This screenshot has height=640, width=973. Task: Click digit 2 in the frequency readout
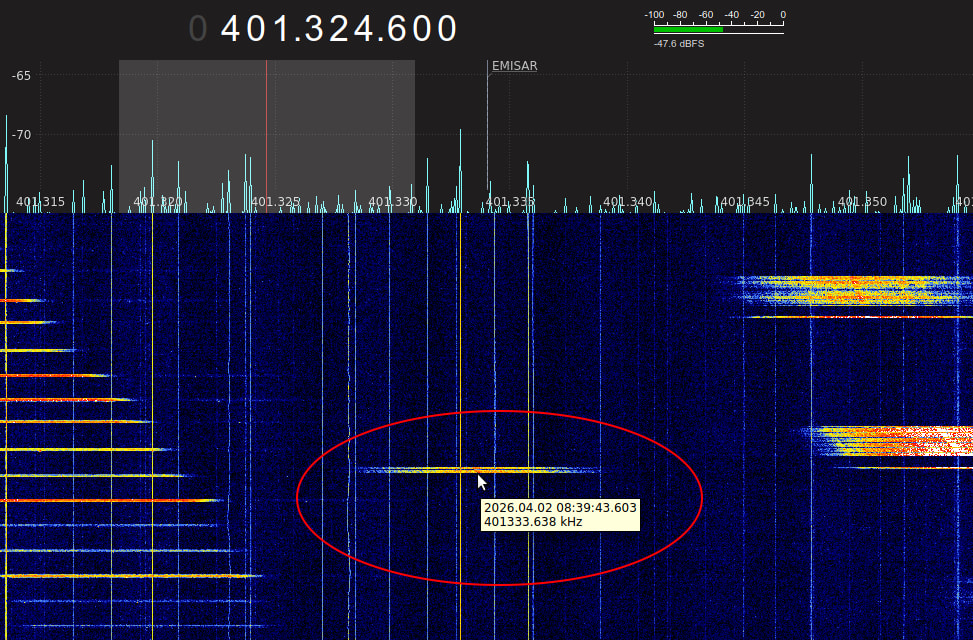coord(339,29)
